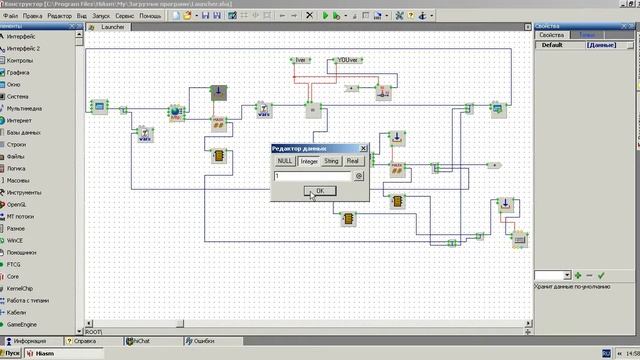Open the Интернет elements category

tap(19, 120)
